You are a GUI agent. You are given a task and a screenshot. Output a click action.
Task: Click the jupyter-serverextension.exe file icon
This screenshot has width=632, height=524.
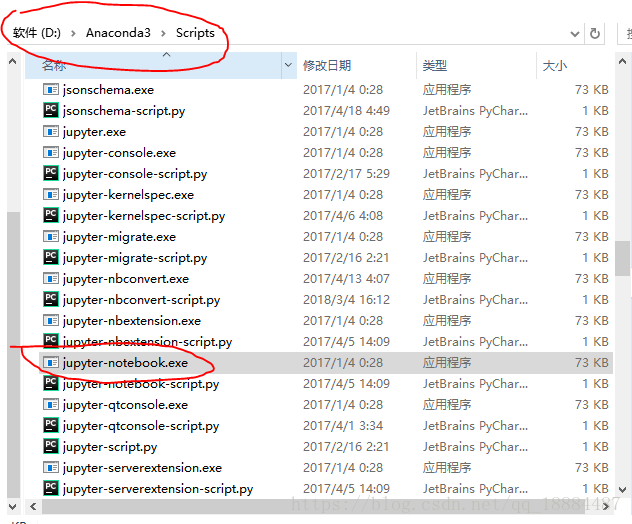click(x=51, y=468)
